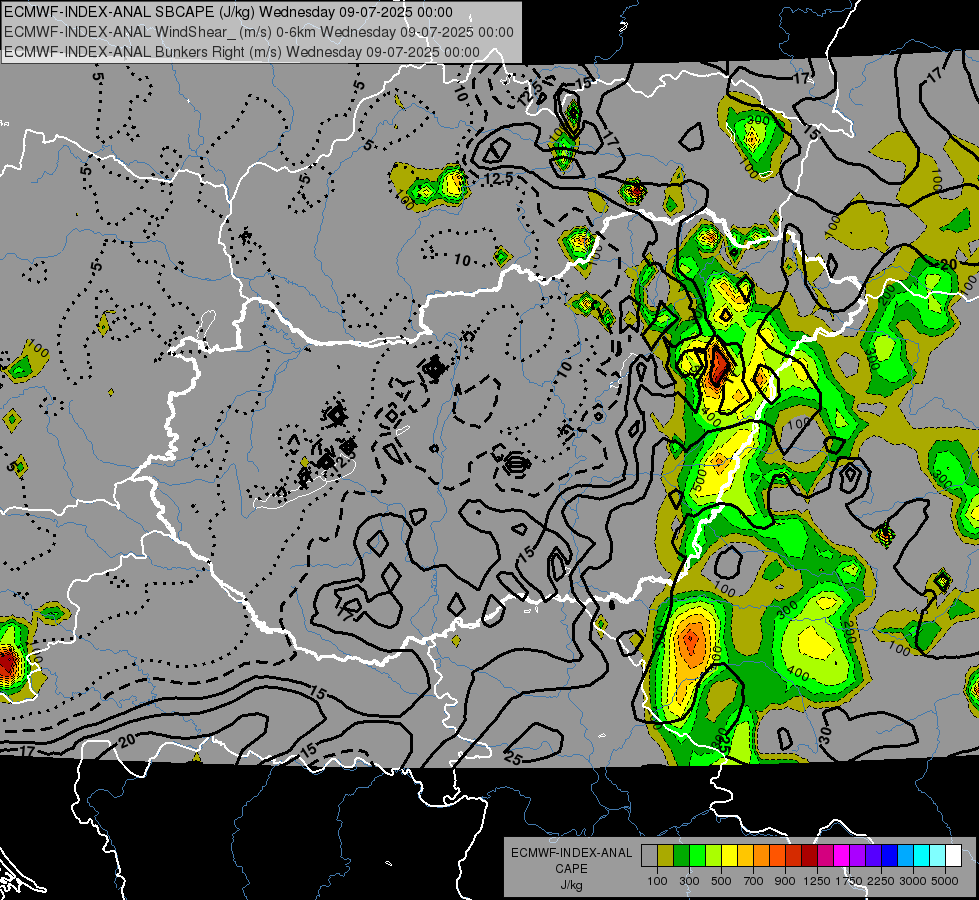Click the 30 contour label on map

(x=824, y=736)
